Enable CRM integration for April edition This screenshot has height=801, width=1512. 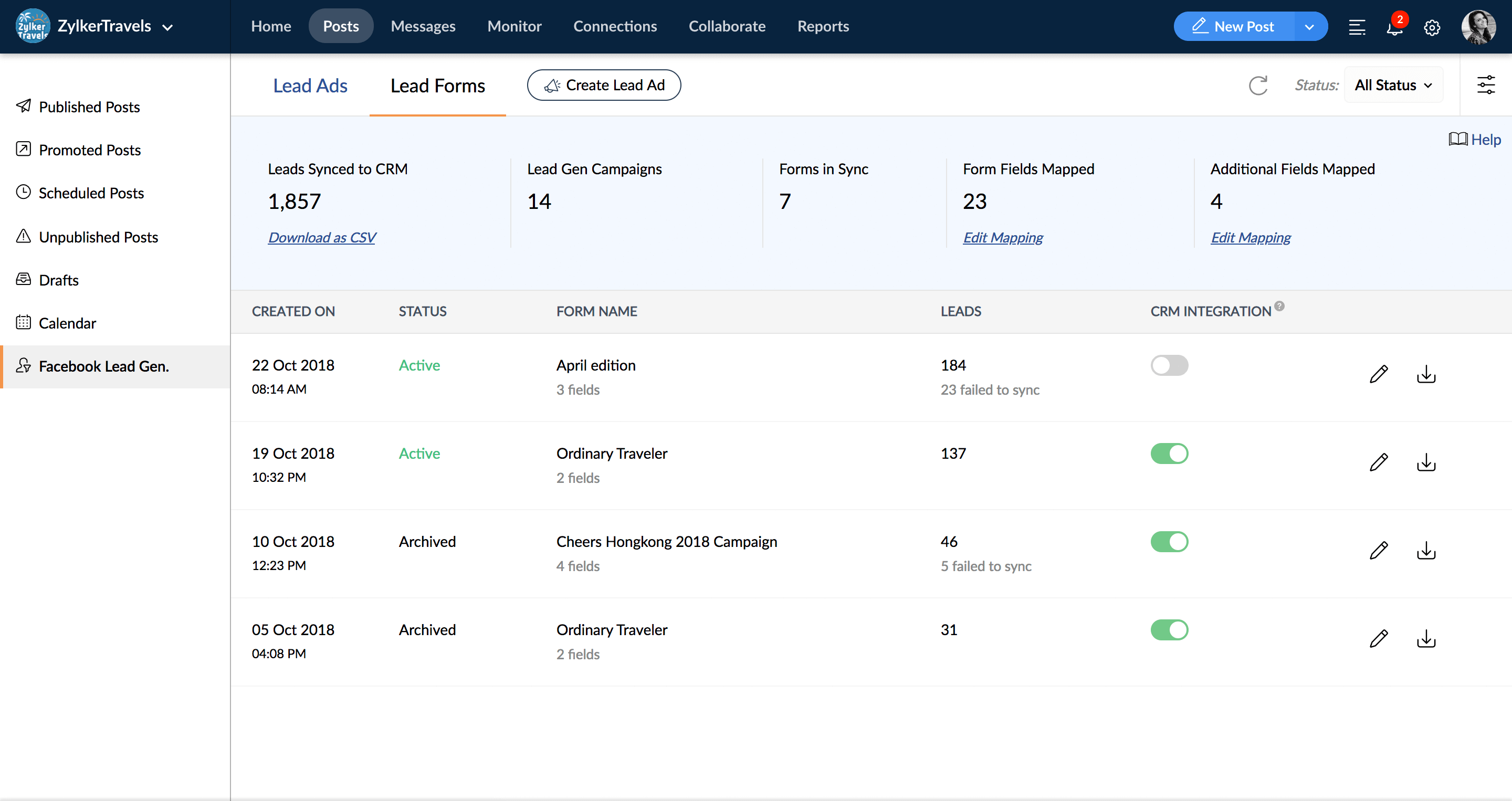pos(1169,365)
